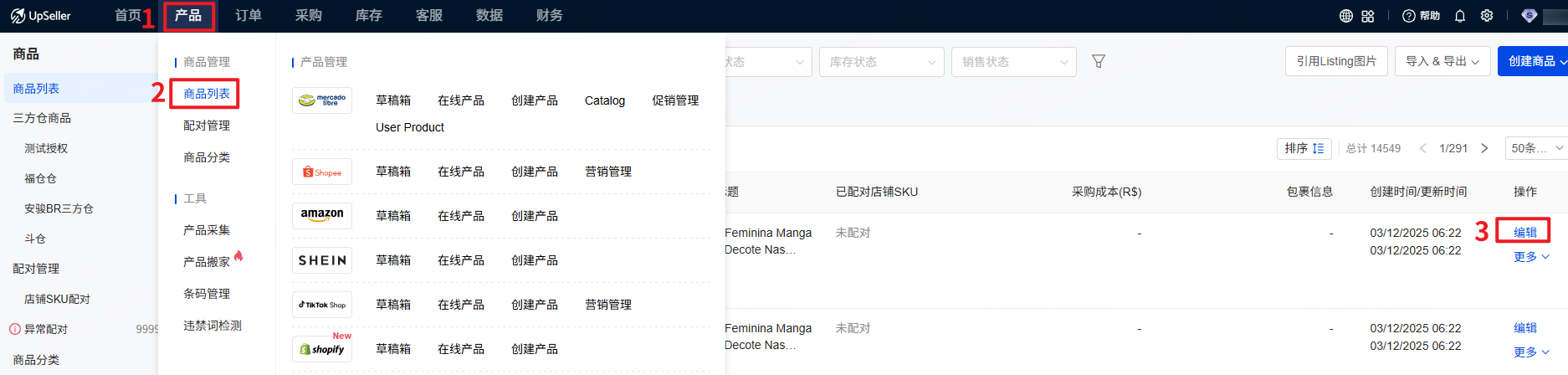Image resolution: width=1568 pixels, height=375 pixels.
Task: Open the settings gear in top bar
Action: 1487,16
